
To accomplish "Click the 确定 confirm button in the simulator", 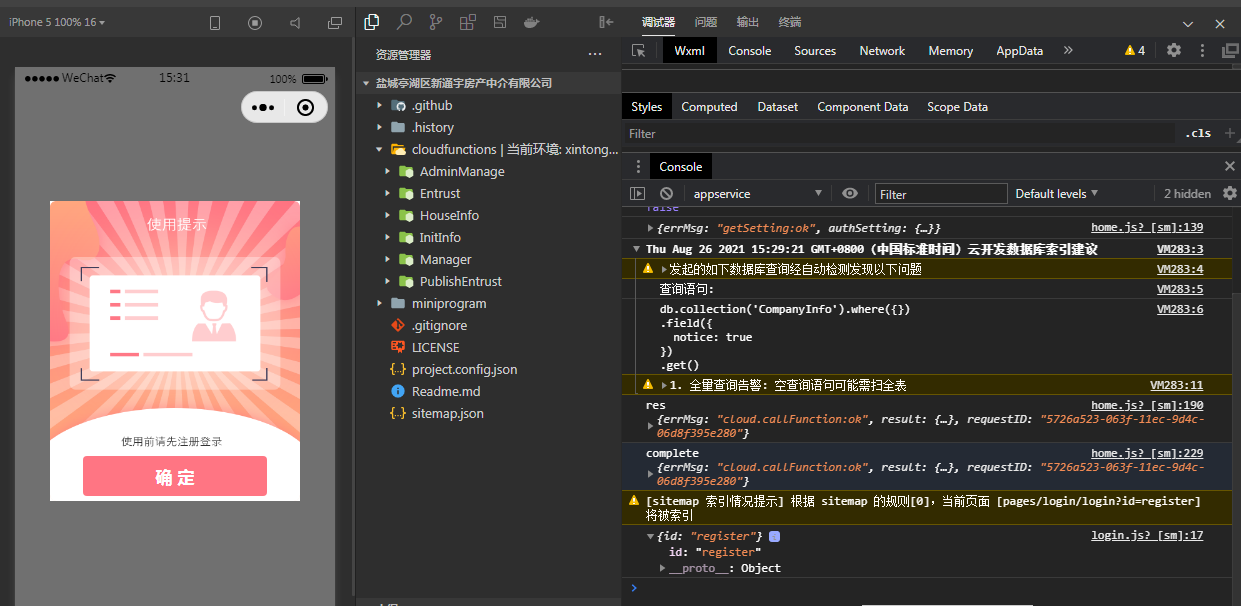I will [x=175, y=476].
